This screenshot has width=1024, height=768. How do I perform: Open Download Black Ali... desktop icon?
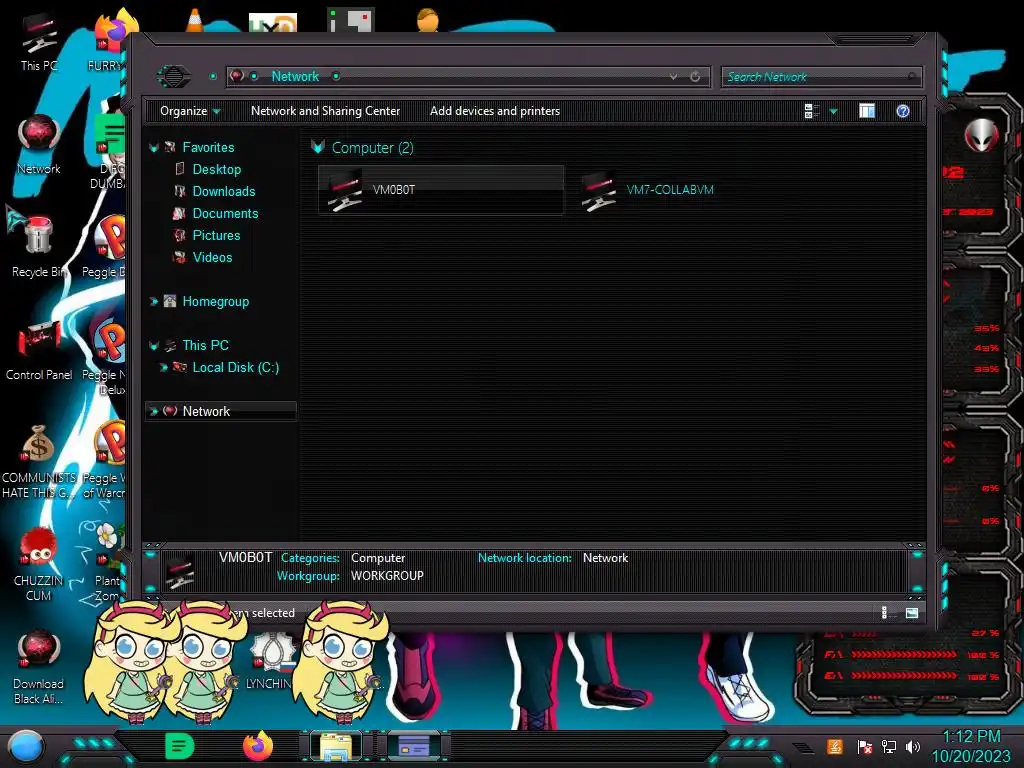click(39, 667)
